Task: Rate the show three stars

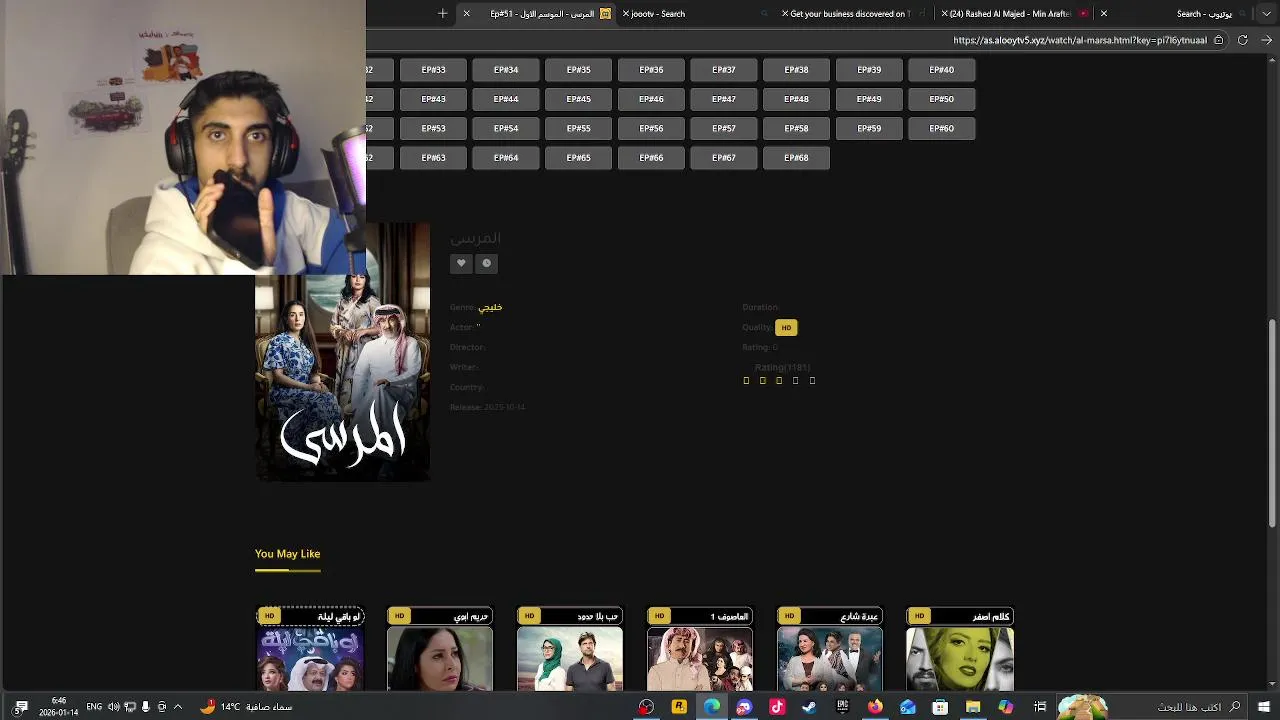Action: click(x=779, y=380)
